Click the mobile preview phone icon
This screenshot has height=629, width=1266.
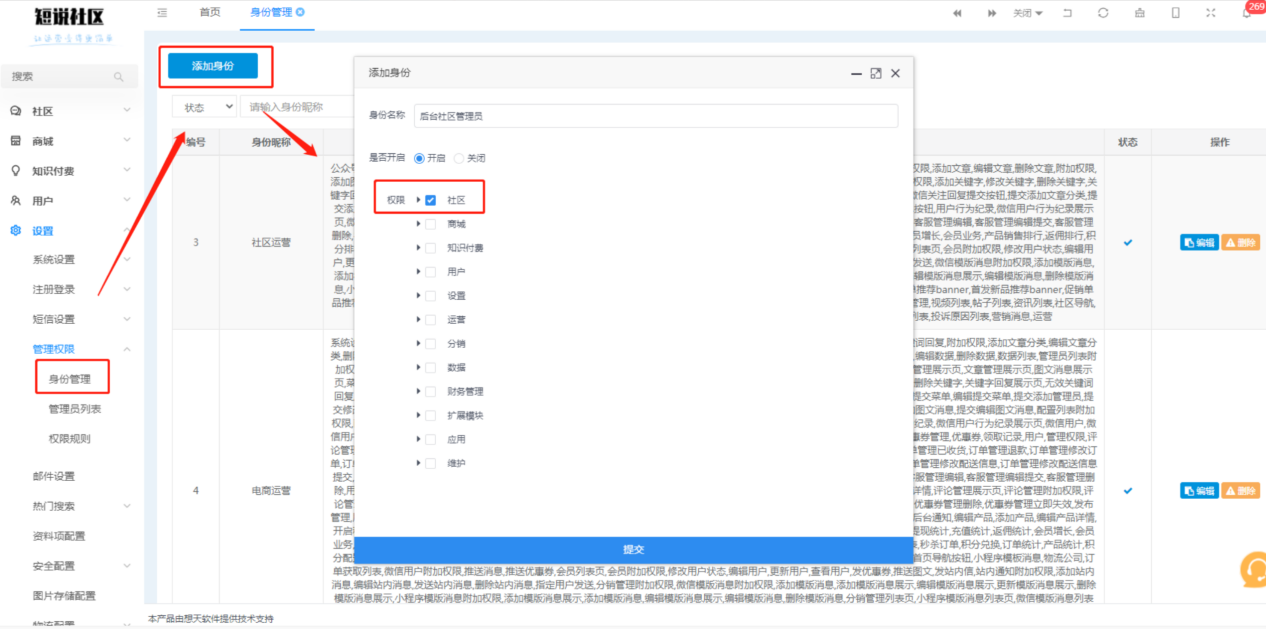point(1175,13)
